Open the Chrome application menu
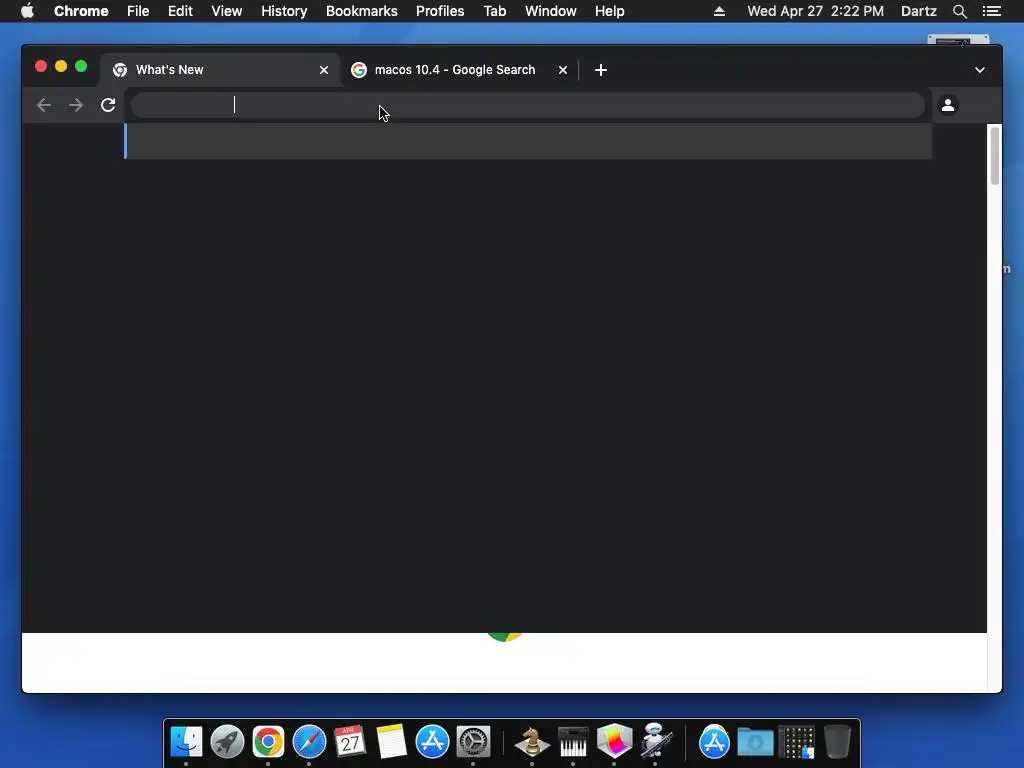Image resolution: width=1024 pixels, height=768 pixels. (81, 11)
